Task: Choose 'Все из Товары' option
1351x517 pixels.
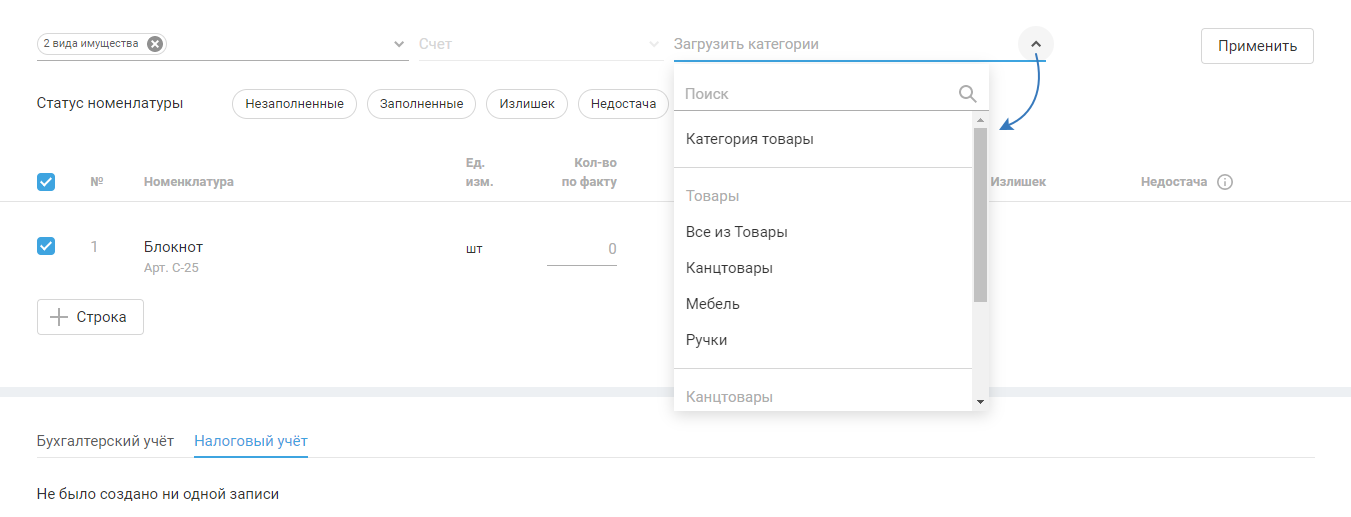Action: [x=737, y=232]
